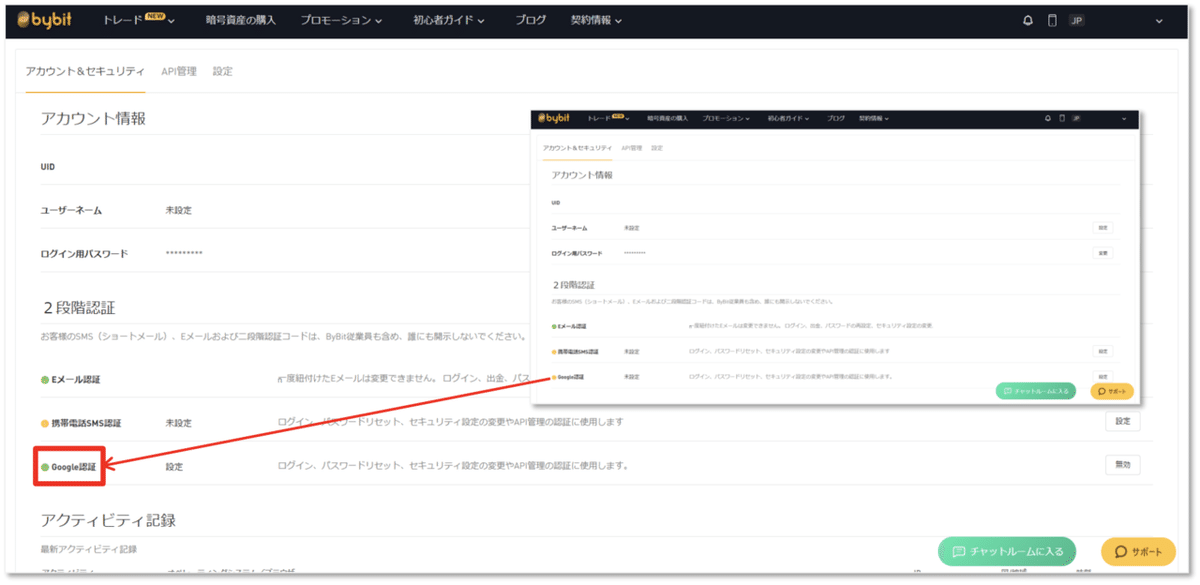
Task: Click the 無効 button in the main Google認証 row
Action: (x=1122, y=465)
